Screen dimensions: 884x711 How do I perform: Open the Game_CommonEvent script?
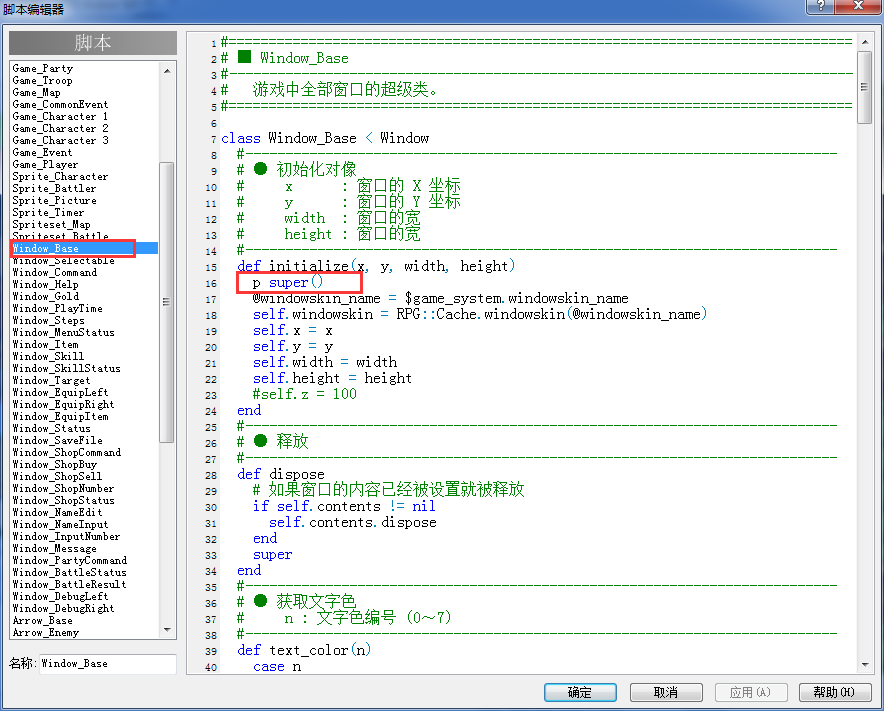pos(60,104)
